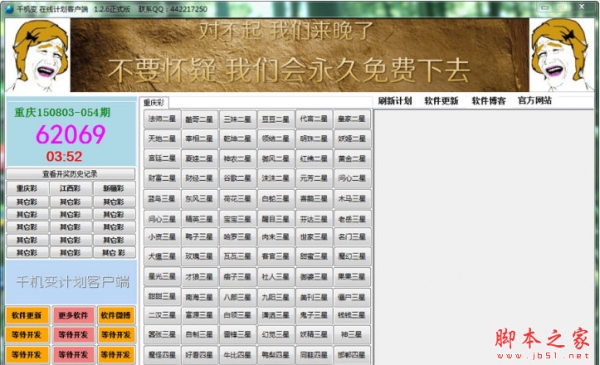Select the 精英三星 plan
The height and width of the screenshot is (365, 600).
[x=199, y=219]
